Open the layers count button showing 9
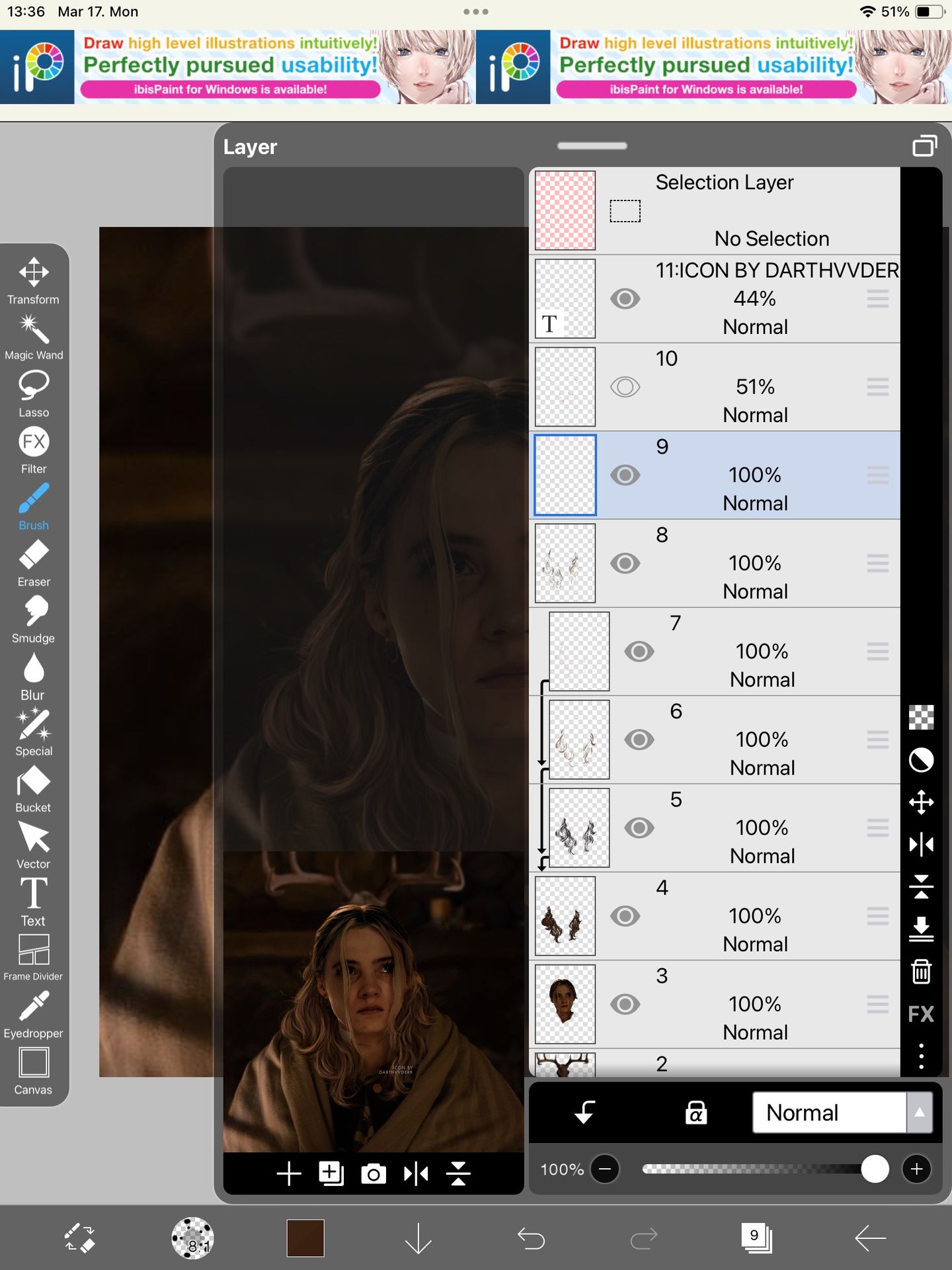Screen dimensions: 952x1270 [756, 1238]
